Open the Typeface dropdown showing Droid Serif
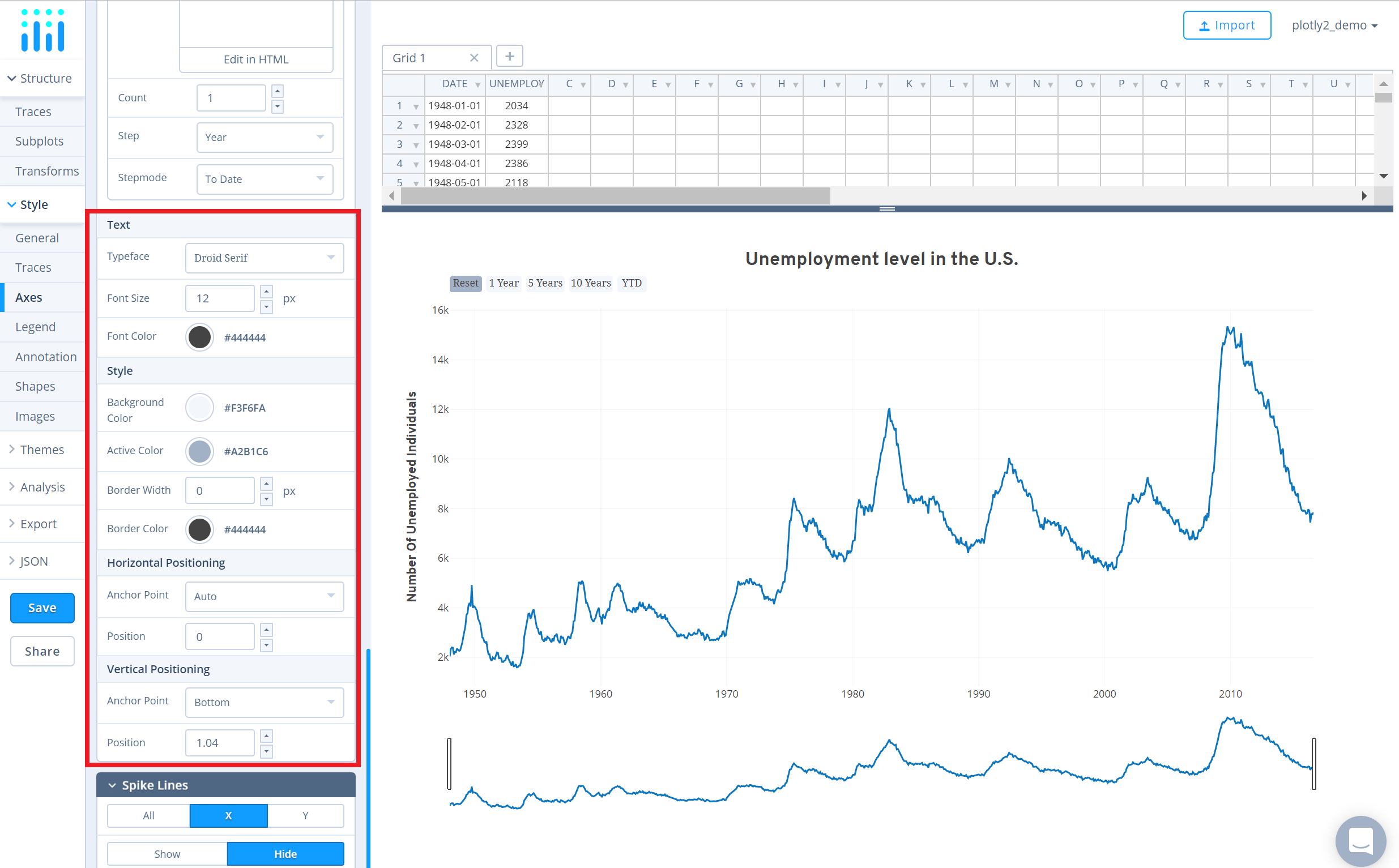1399x868 pixels. pos(264,258)
